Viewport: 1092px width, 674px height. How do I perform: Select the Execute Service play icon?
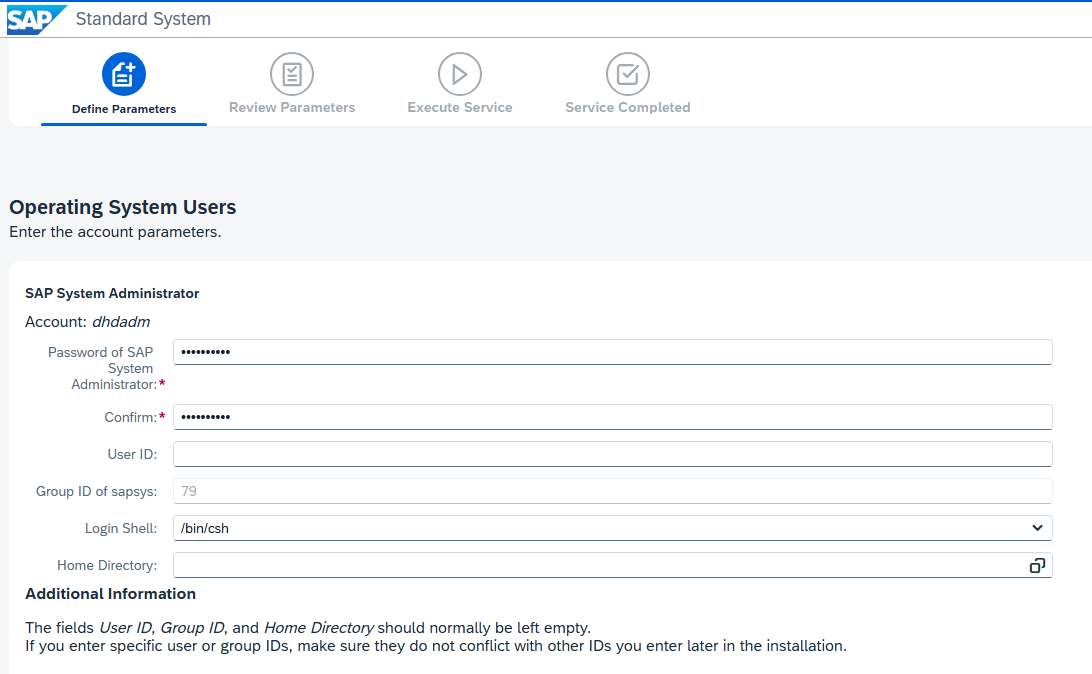pos(460,74)
